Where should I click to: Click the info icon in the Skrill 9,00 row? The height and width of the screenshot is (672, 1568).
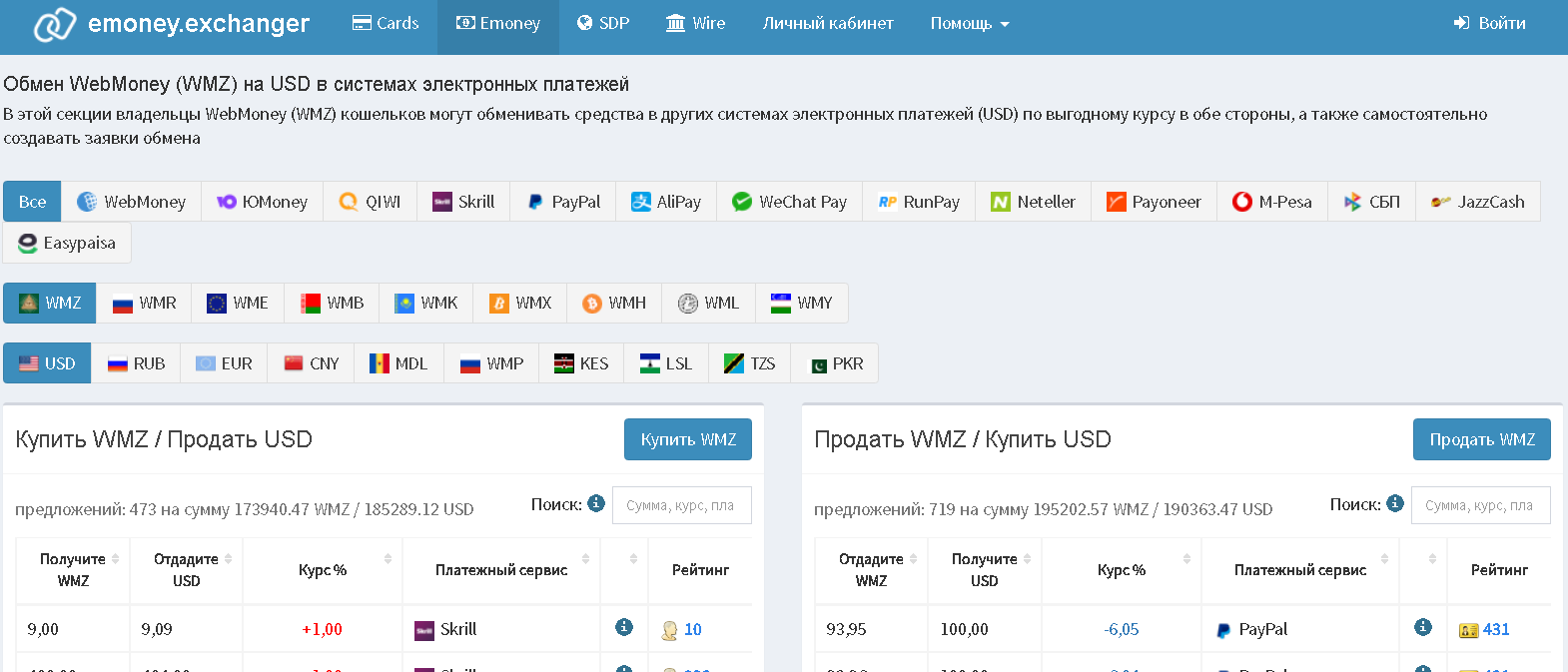point(624,627)
